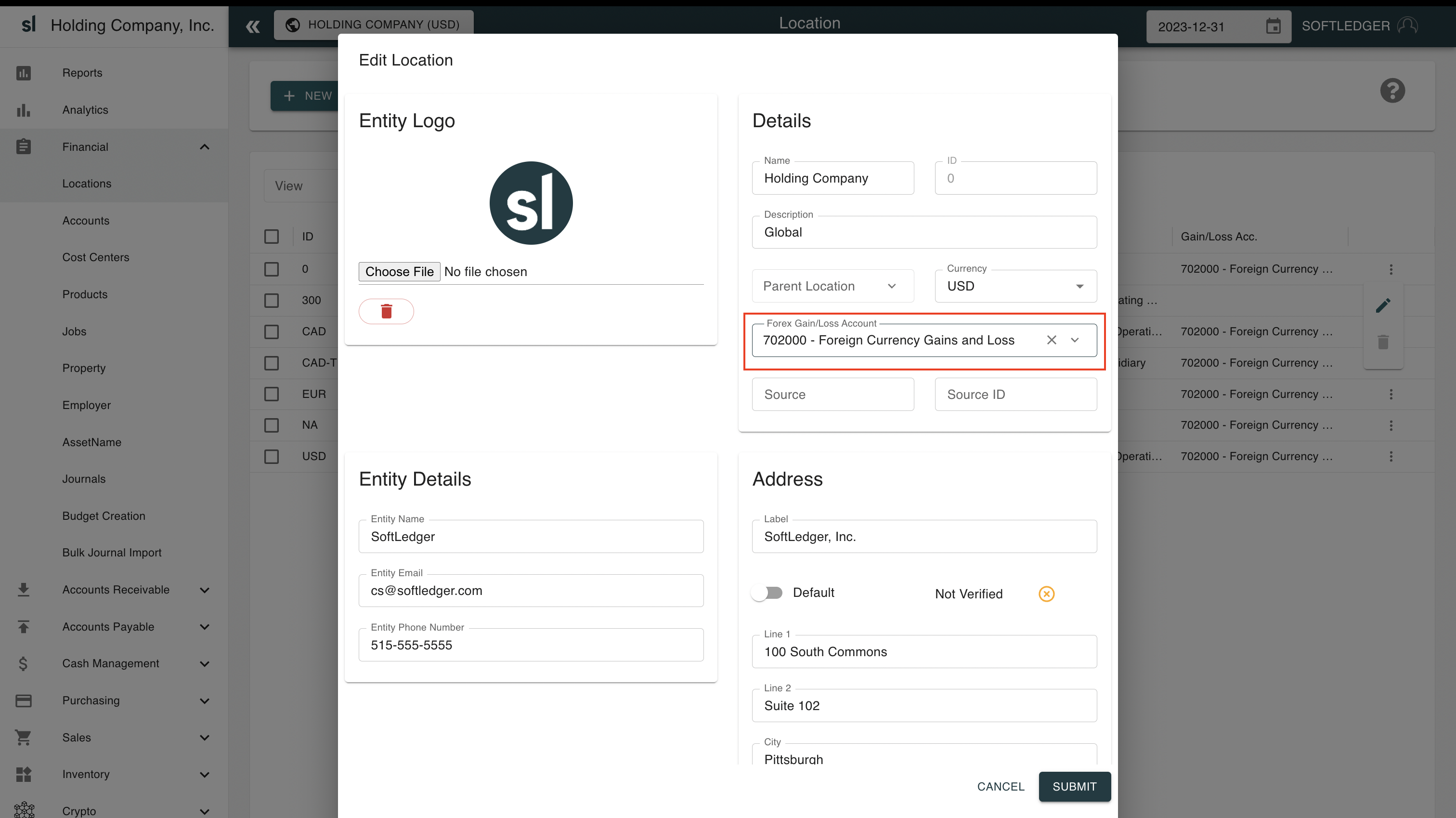Screen dimensions: 1456x818
Task: Open the calendar date picker icon
Action: point(1273,26)
